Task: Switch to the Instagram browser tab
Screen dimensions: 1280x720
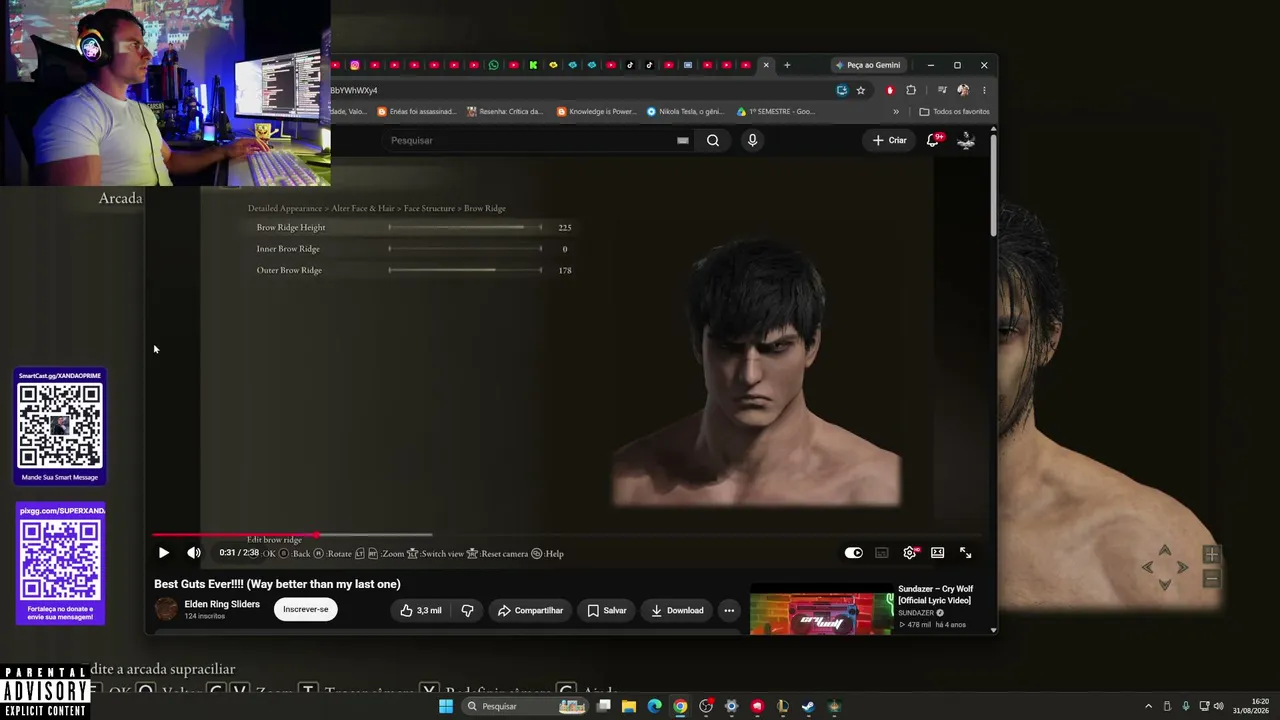Action: point(354,65)
